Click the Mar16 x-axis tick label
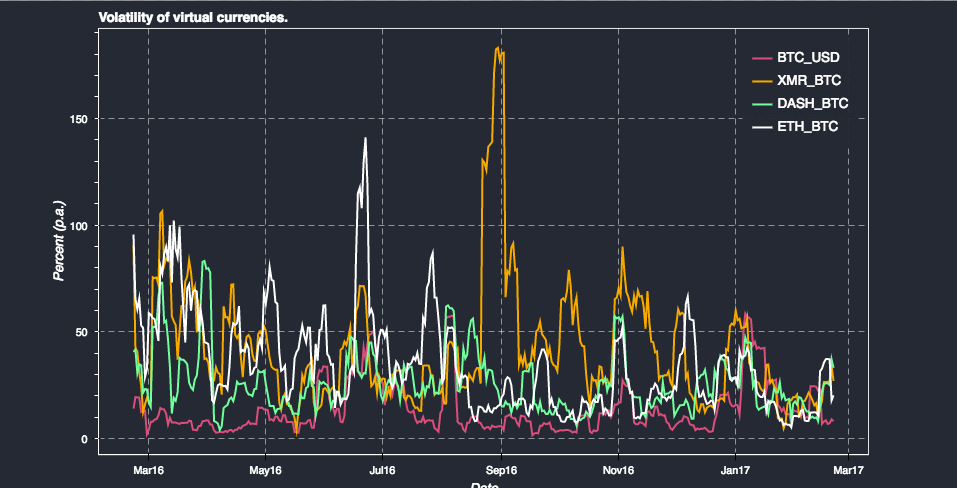957x488 pixels. [148, 470]
